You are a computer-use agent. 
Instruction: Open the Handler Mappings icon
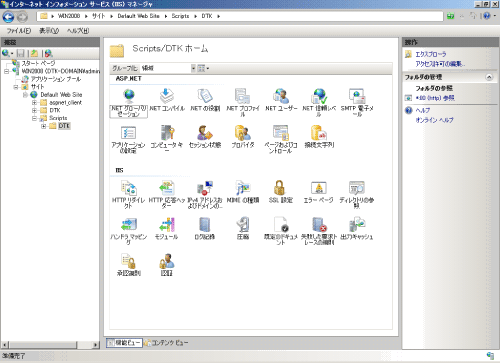pos(128,231)
